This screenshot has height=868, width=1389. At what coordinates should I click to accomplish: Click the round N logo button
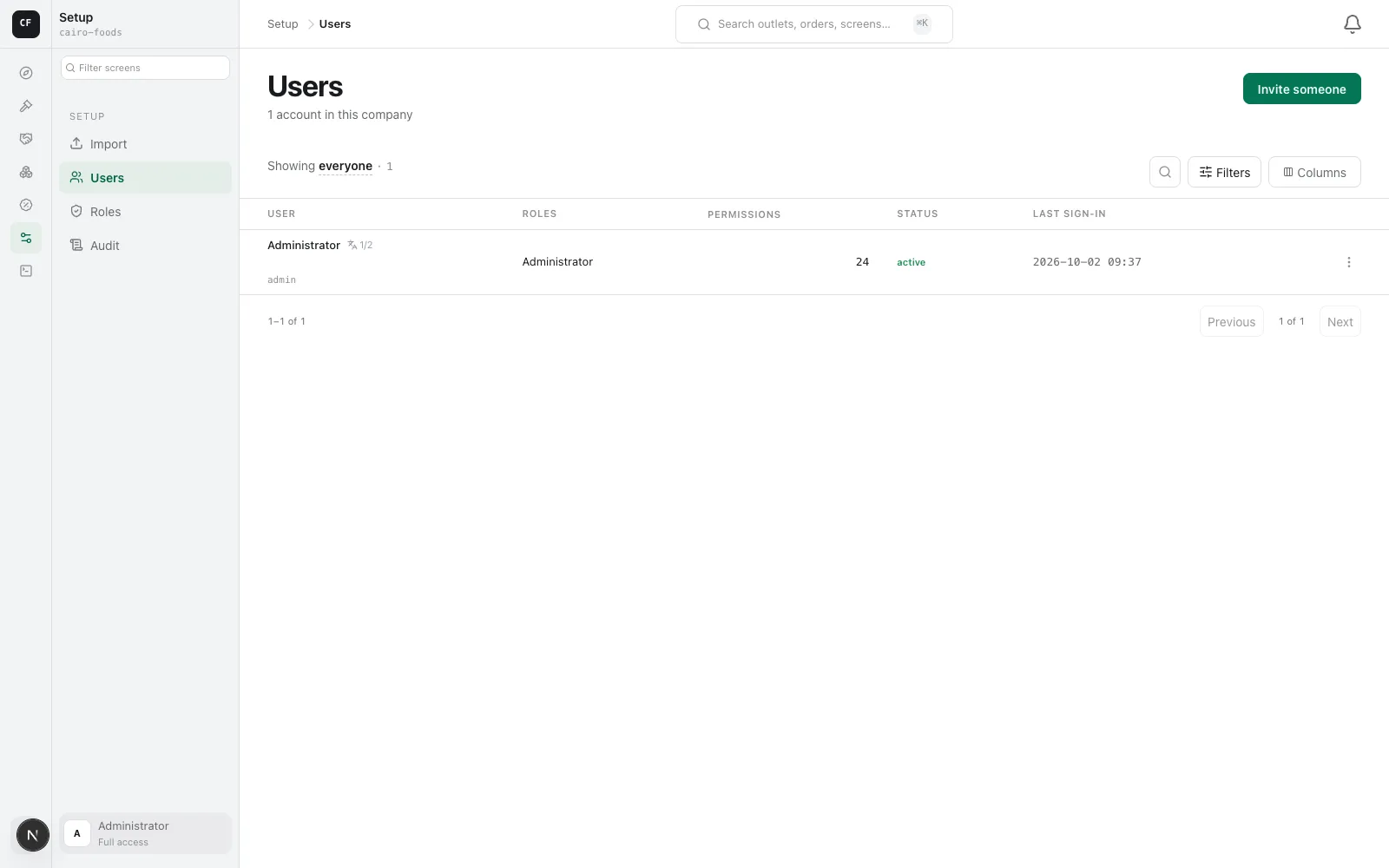point(32,835)
